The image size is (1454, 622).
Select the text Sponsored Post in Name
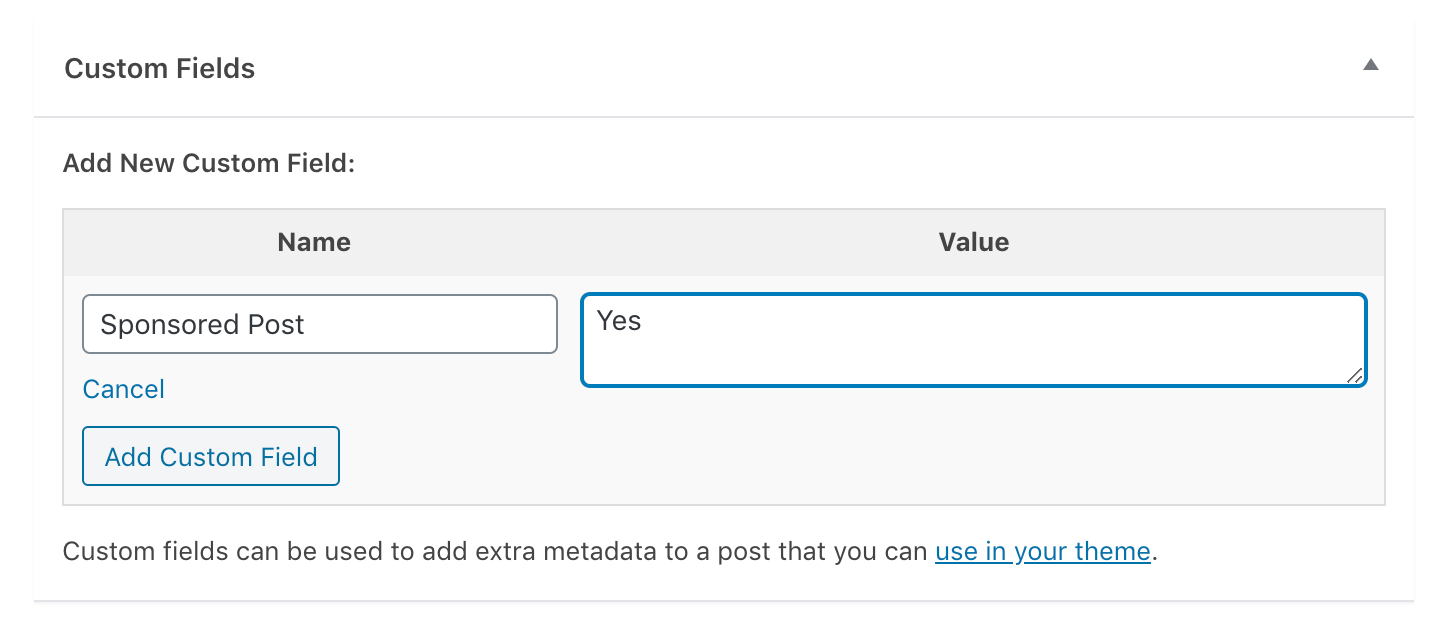pyautogui.click(x=202, y=324)
